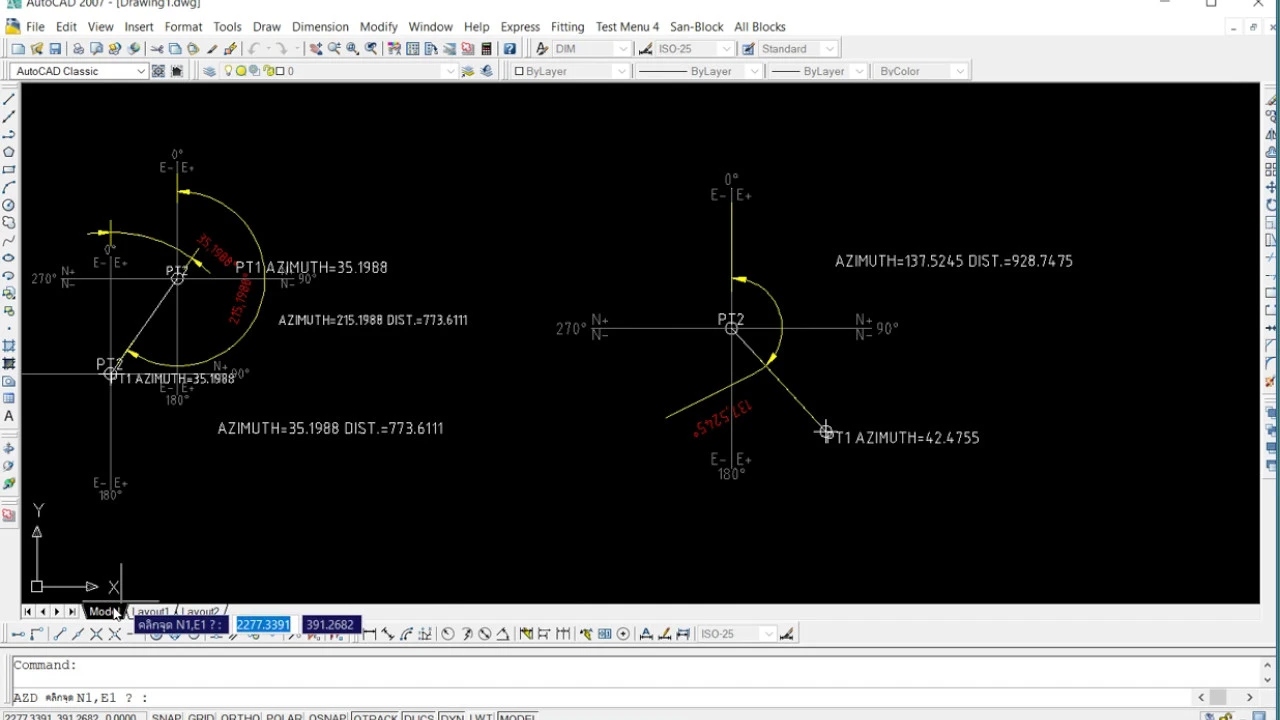Open the Properties palette icon
Viewport: 1280px width, 720px height.
tap(394, 49)
